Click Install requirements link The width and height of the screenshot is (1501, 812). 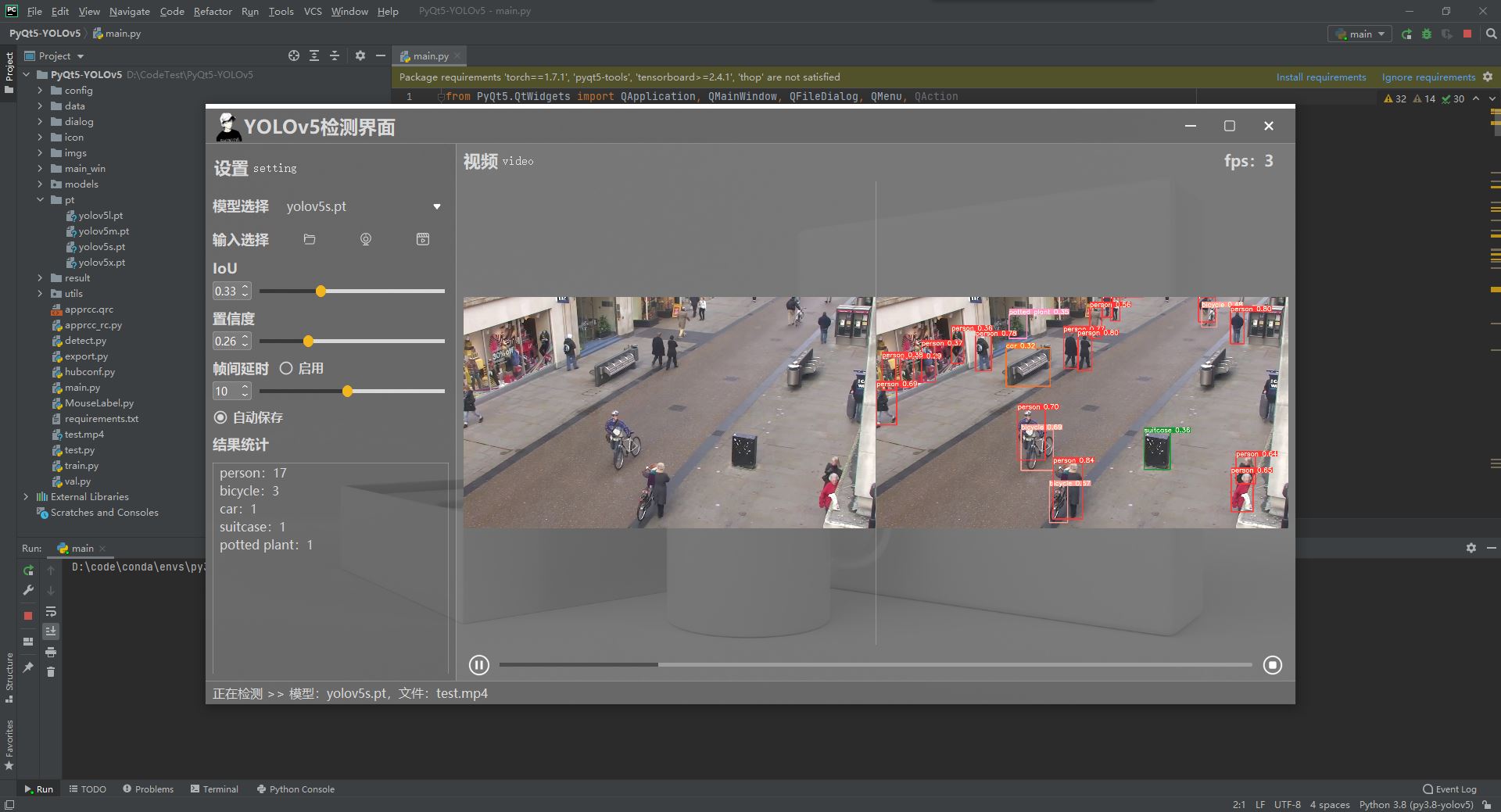(1321, 77)
